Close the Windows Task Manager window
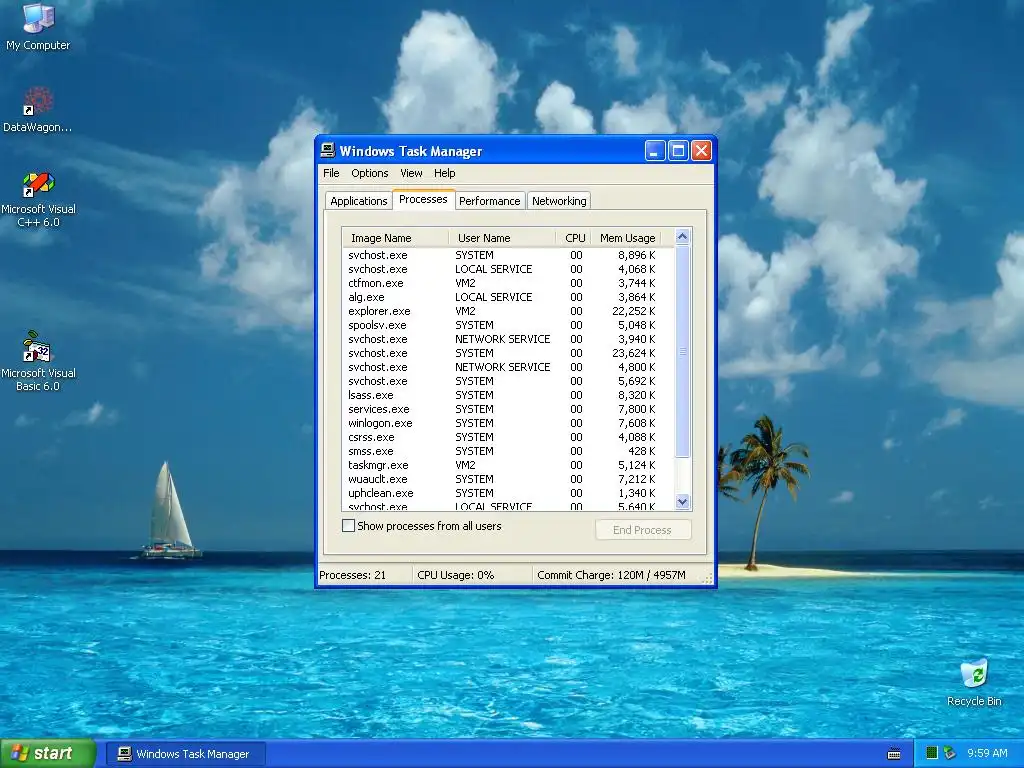This screenshot has width=1024, height=768. click(x=701, y=151)
